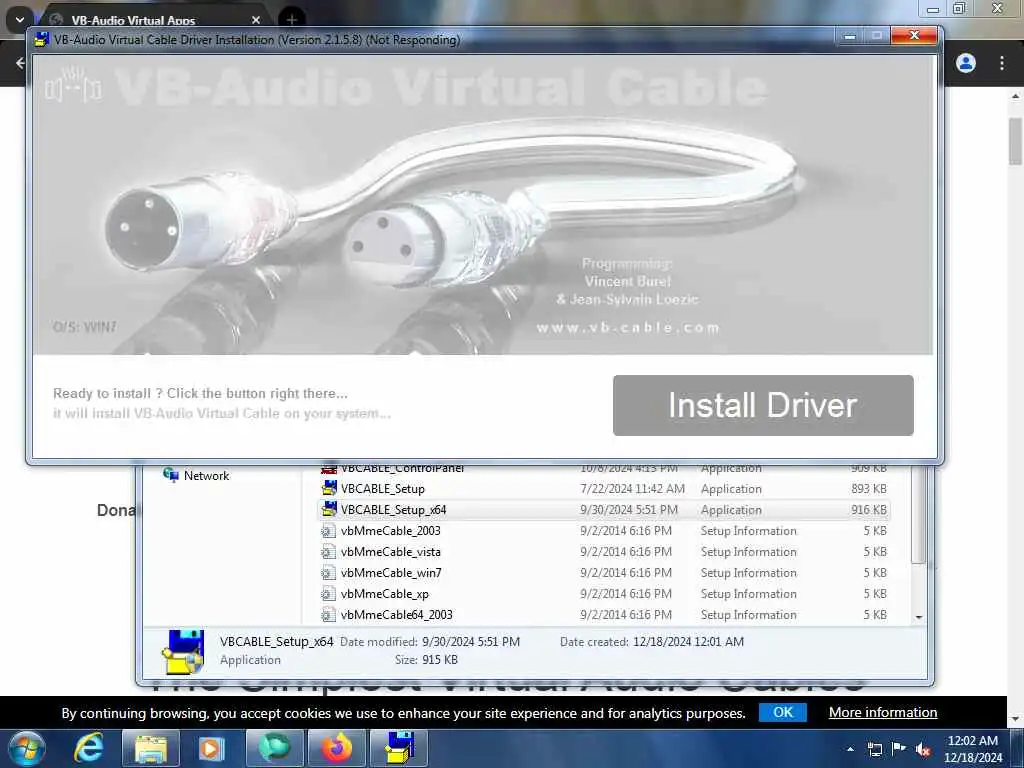Image resolution: width=1024 pixels, height=768 pixels.
Task: Select VBCABLE_Setup_x64 icon in file list
Action: 329,509
